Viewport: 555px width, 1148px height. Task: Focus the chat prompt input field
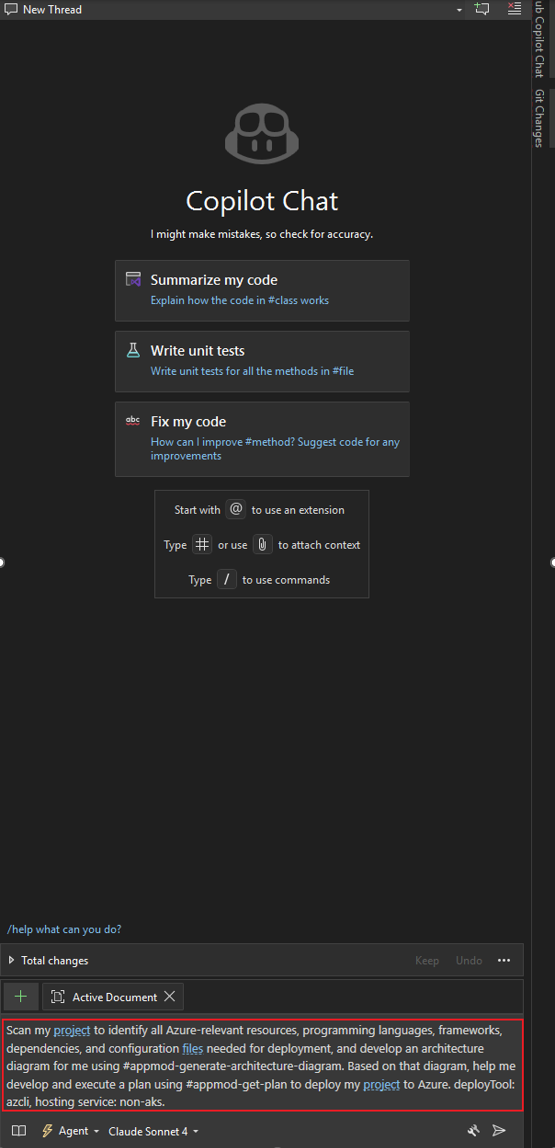[262, 1065]
